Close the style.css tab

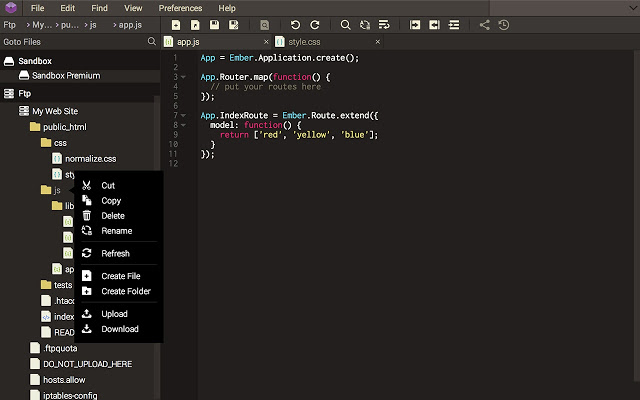pyautogui.click(x=378, y=42)
